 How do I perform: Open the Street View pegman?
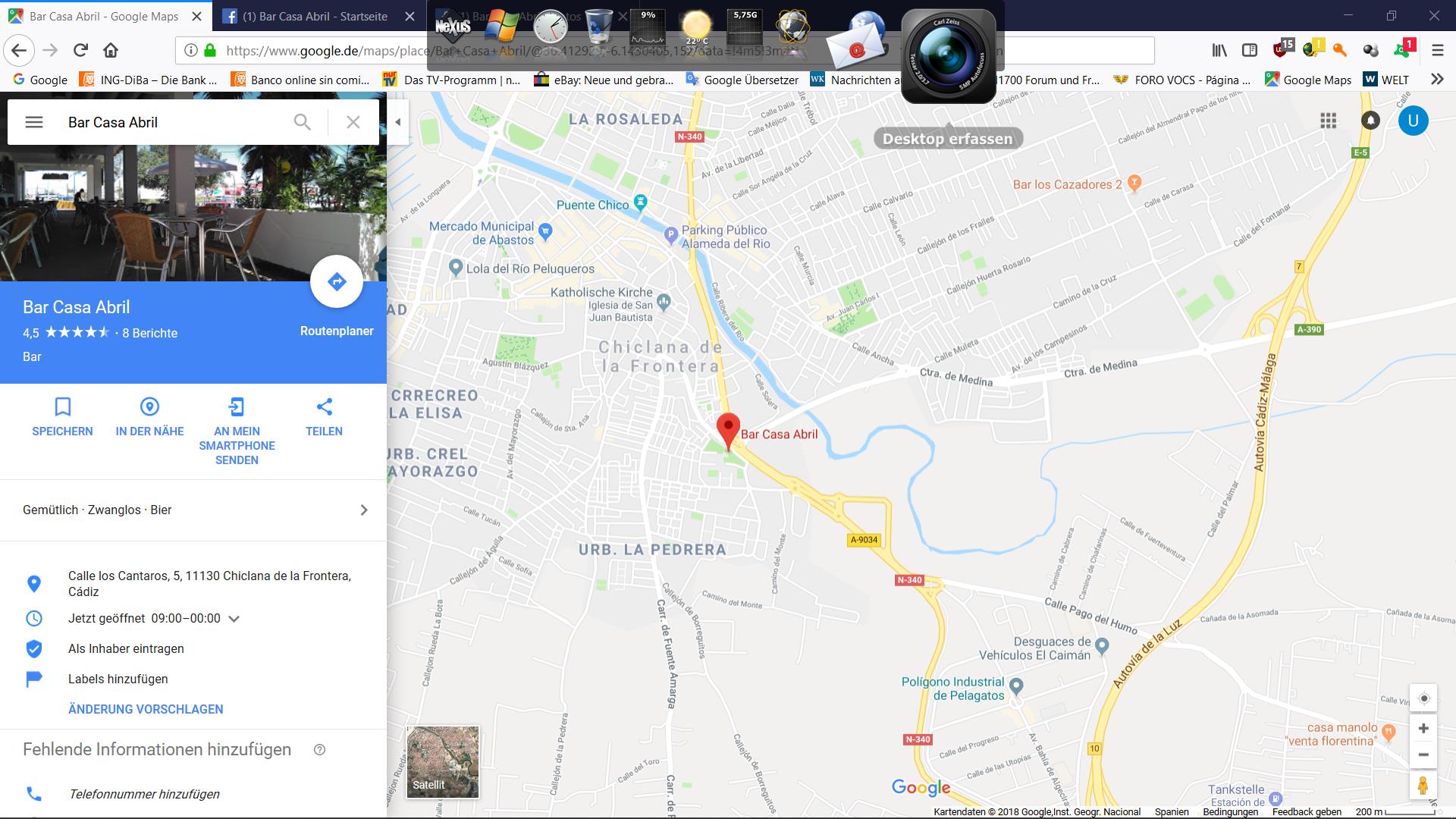click(1423, 786)
